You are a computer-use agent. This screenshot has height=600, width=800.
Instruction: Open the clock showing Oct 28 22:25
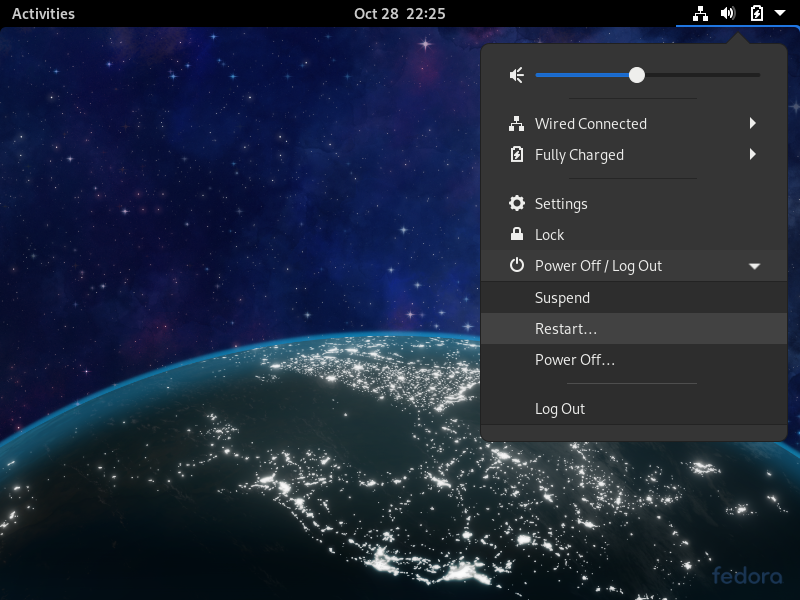tap(399, 13)
